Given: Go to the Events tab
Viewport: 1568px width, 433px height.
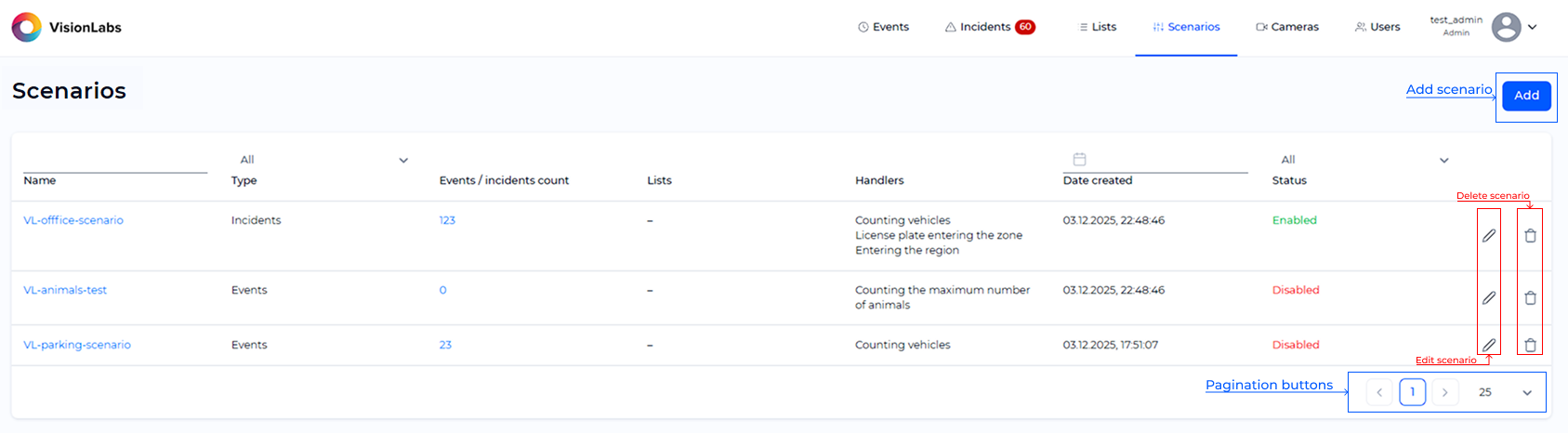Looking at the screenshot, I should pos(883,27).
